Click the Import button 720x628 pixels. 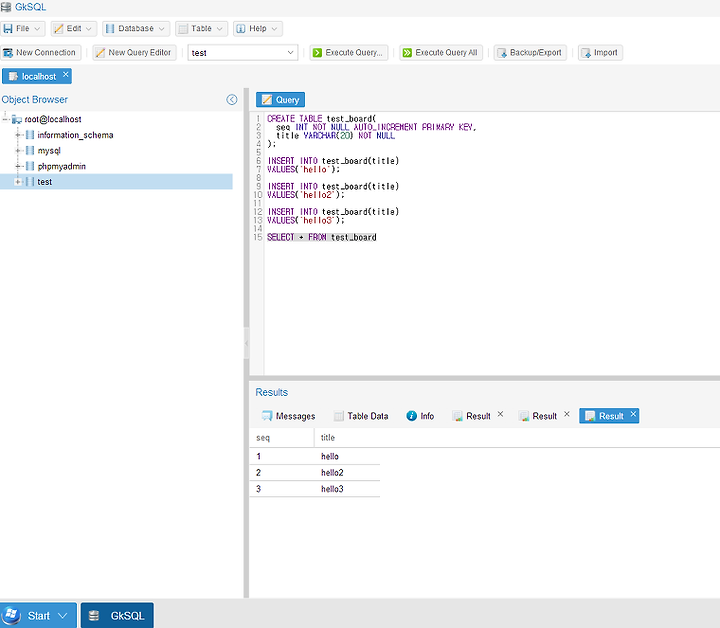(600, 52)
